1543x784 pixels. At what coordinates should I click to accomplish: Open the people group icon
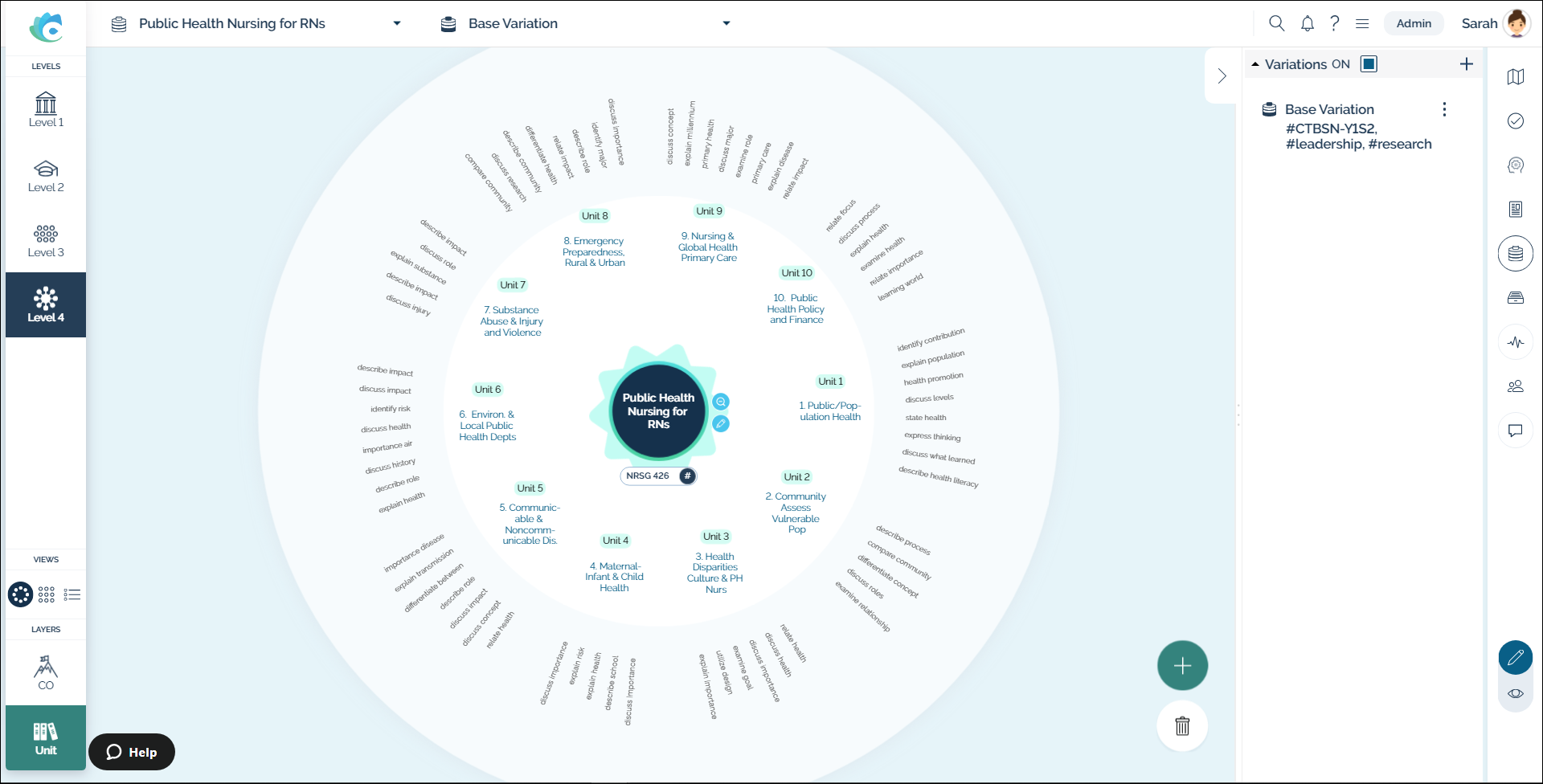[x=1516, y=386]
